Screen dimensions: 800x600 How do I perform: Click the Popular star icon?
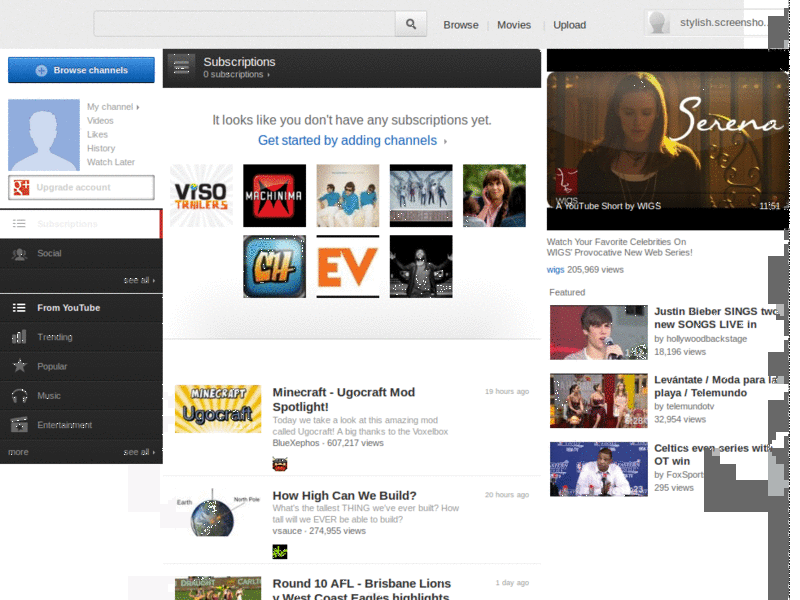tap(19, 366)
